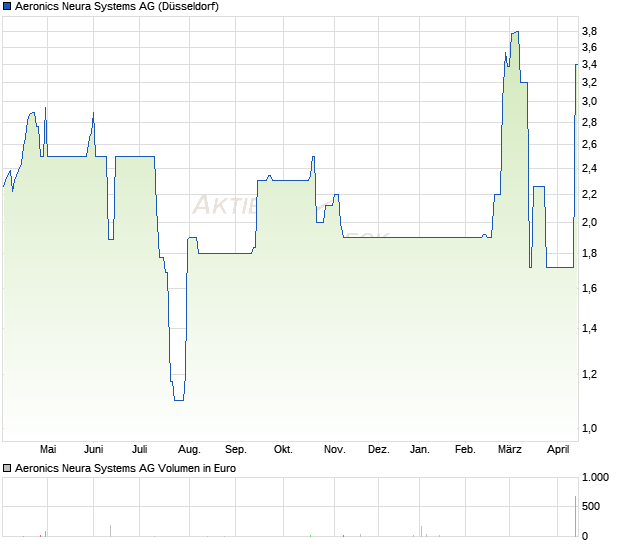Image resolution: width=620 pixels, height=546 pixels.
Task: Click the 'Sep.' month label
Action: tap(236, 449)
